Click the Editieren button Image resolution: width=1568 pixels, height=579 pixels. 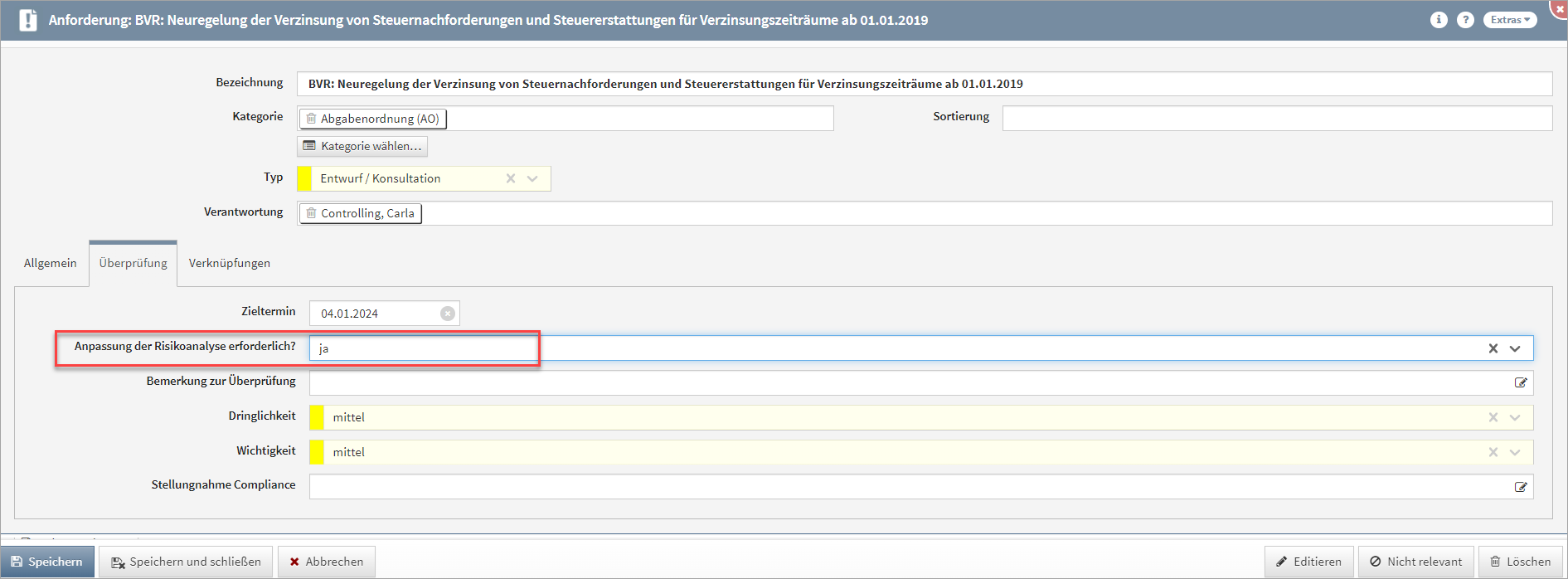[x=1308, y=562]
